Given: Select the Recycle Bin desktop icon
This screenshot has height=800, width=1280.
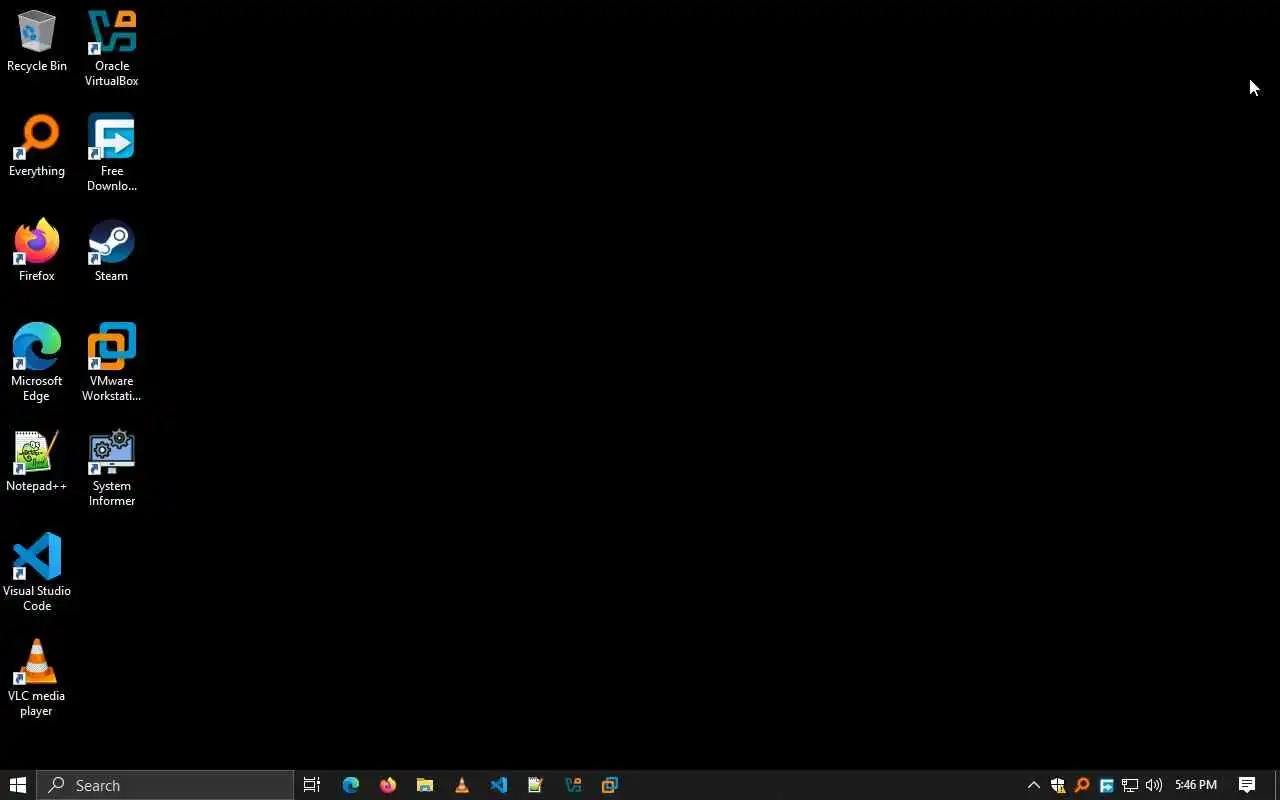Looking at the screenshot, I should click(x=37, y=42).
